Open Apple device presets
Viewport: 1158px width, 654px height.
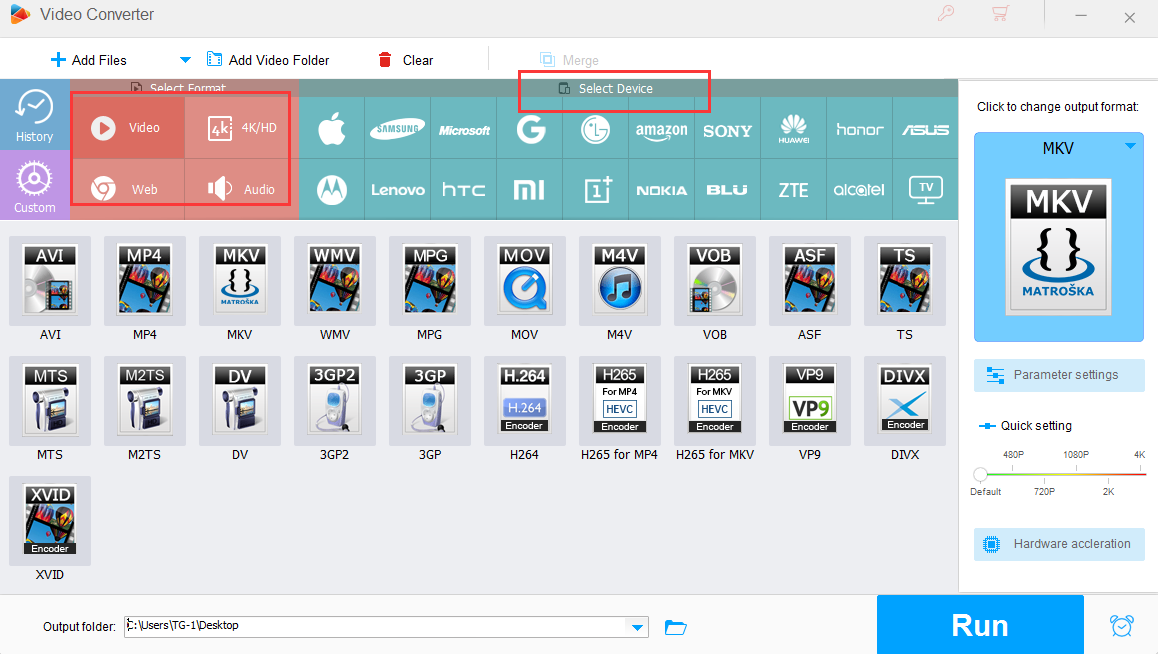point(332,128)
